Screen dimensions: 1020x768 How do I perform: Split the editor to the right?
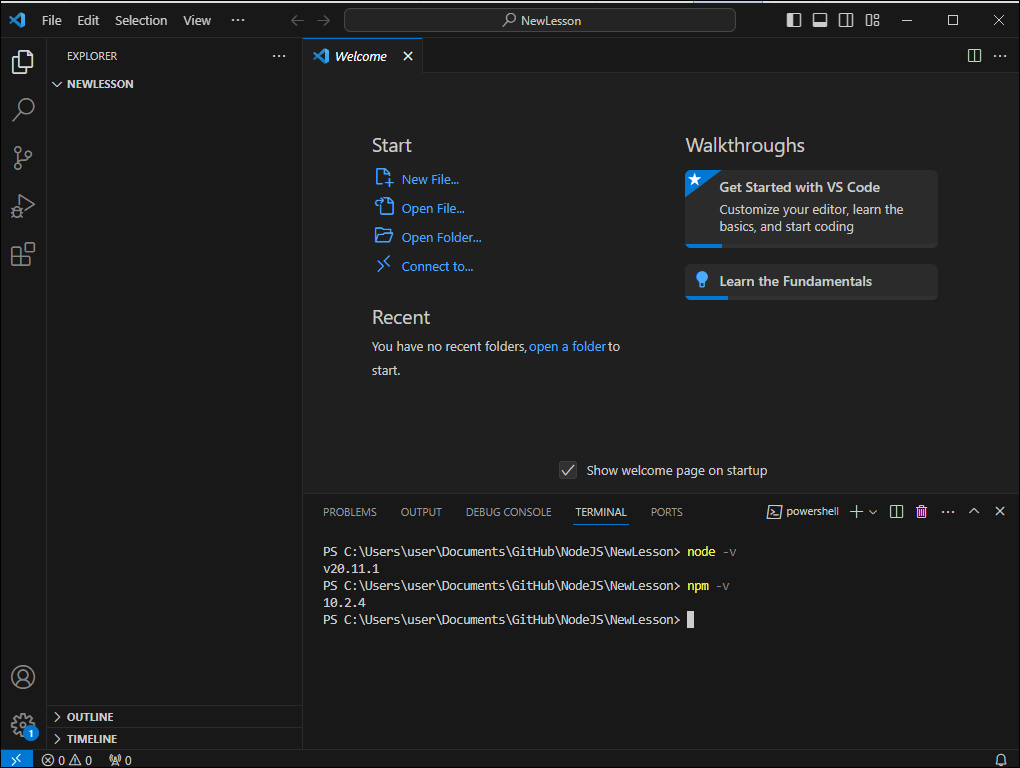coord(974,56)
